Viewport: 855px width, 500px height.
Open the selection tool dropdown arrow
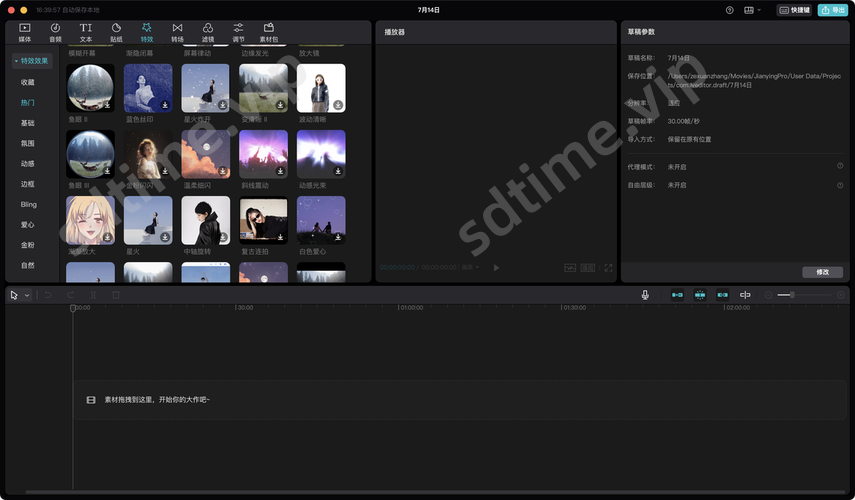(x=27, y=295)
